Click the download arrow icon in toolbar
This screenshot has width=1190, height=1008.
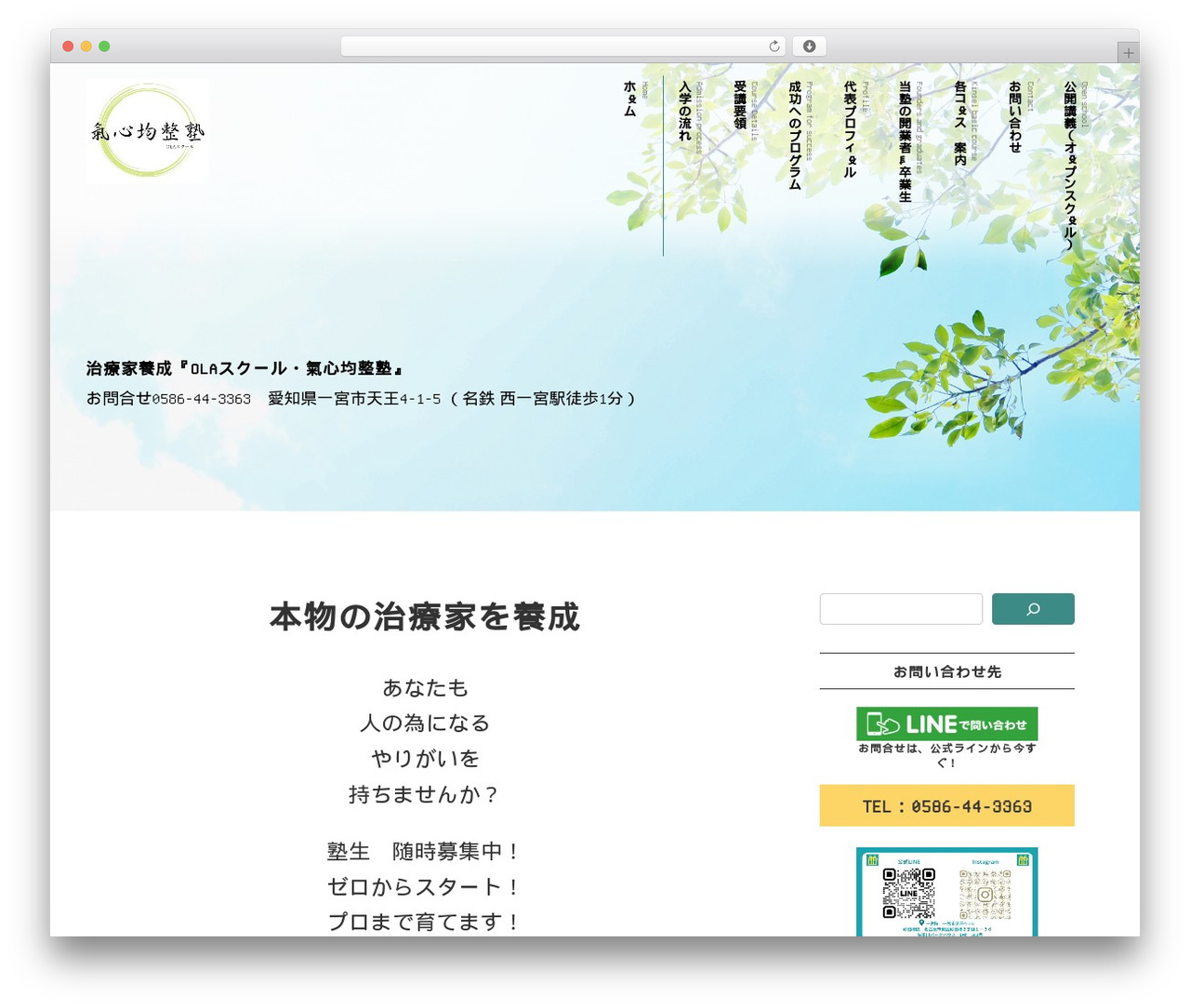809,46
